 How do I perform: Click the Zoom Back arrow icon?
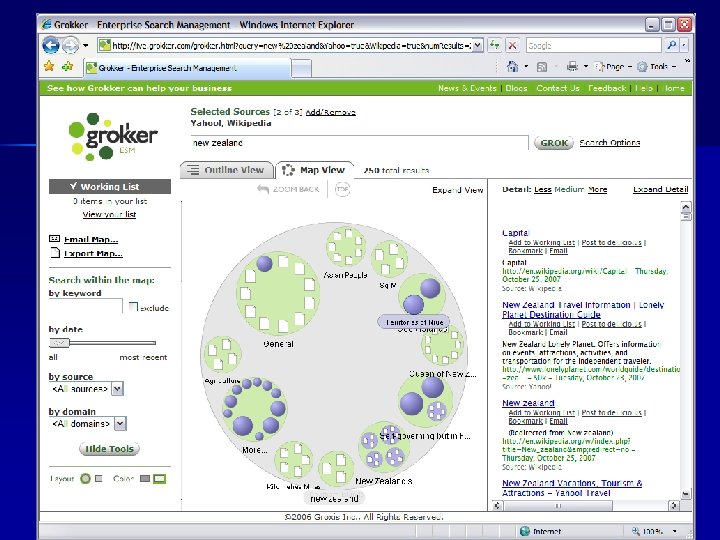point(263,189)
